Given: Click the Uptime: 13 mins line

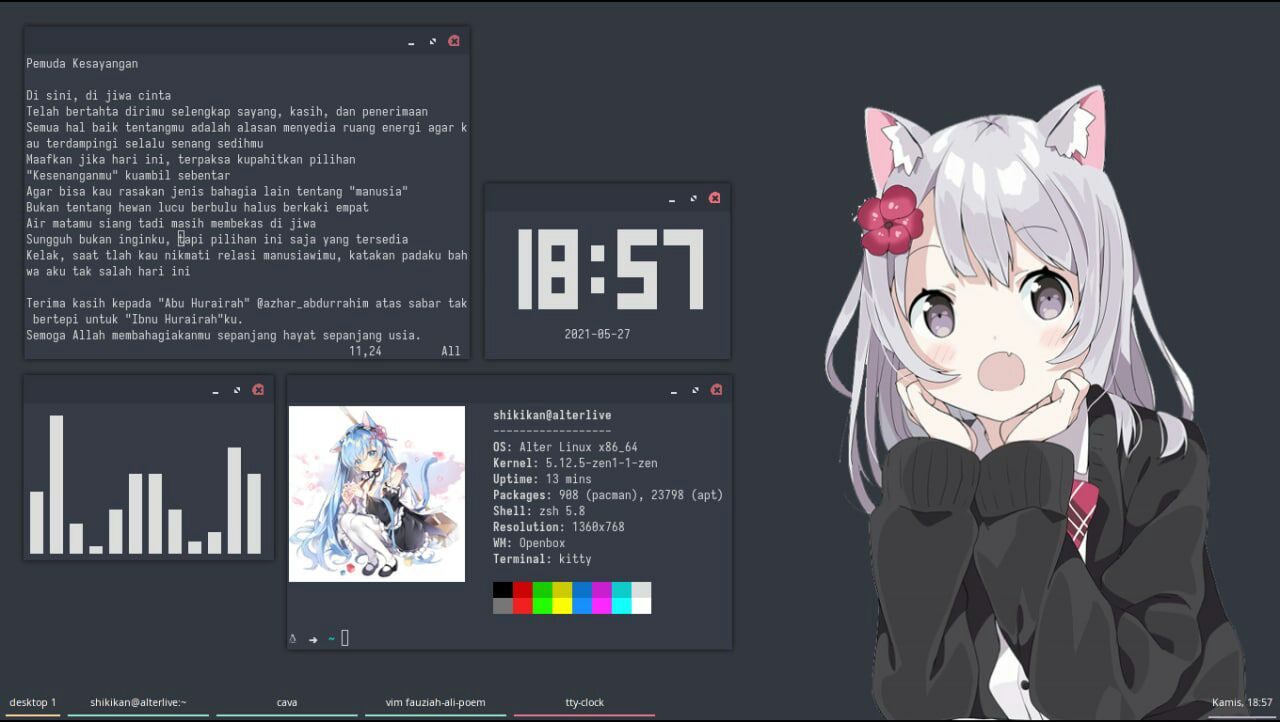Looking at the screenshot, I should click(x=542, y=479).
